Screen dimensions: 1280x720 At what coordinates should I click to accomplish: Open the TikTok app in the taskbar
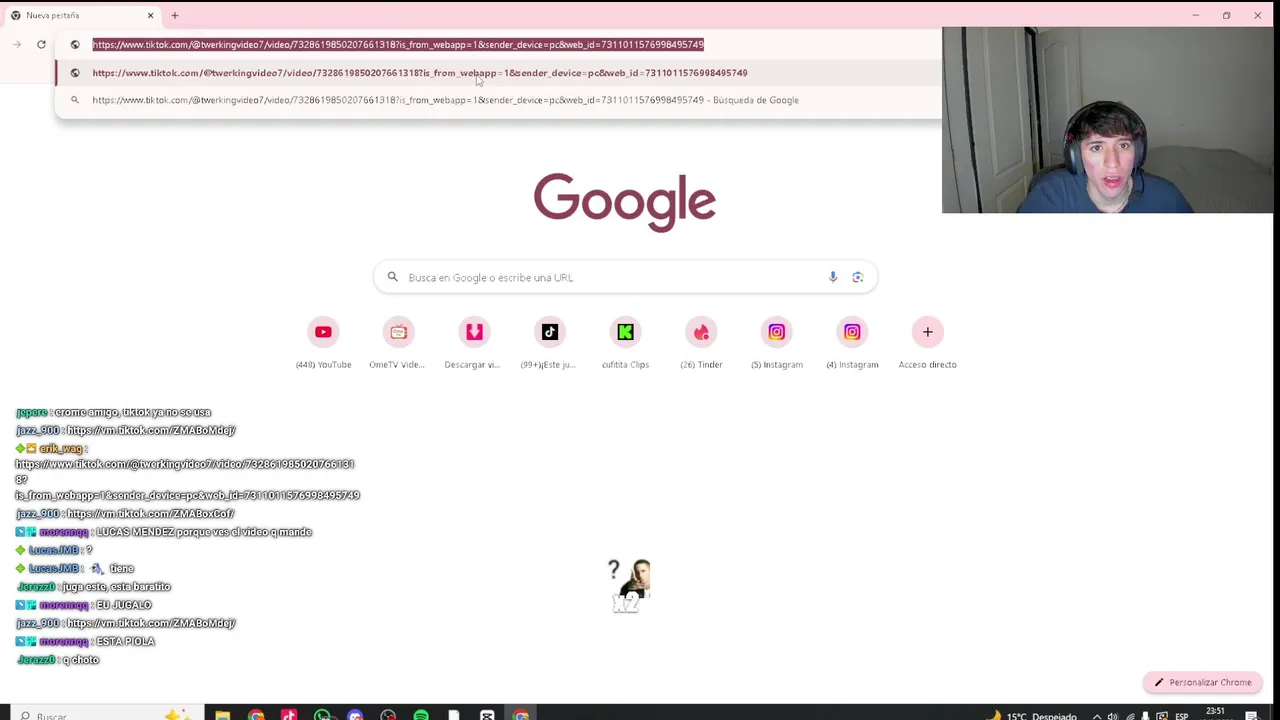click(x=289, y=715)
